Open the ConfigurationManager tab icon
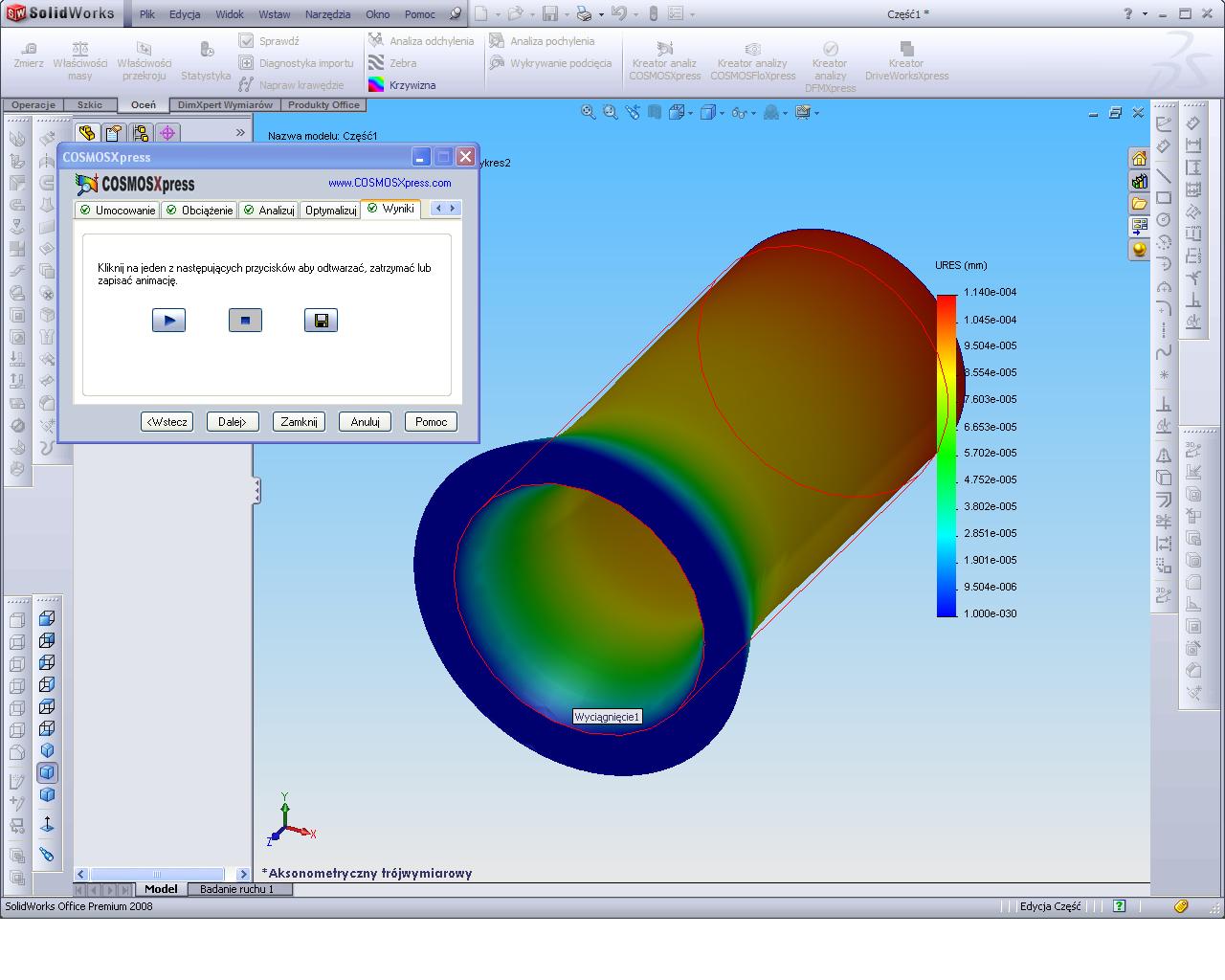 click(141, 132)
